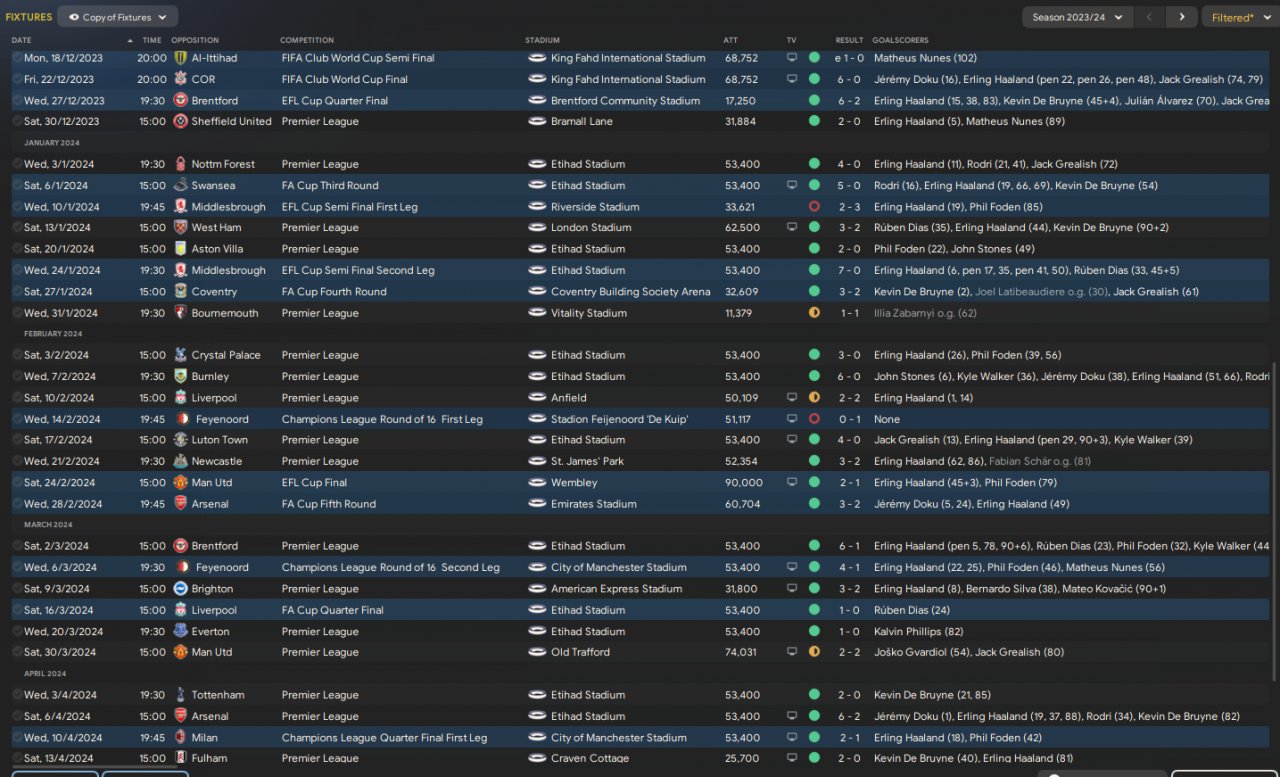This screenshot has width=1280, height=777.
Task: Click the Competition column header
Action: point(307,40)
